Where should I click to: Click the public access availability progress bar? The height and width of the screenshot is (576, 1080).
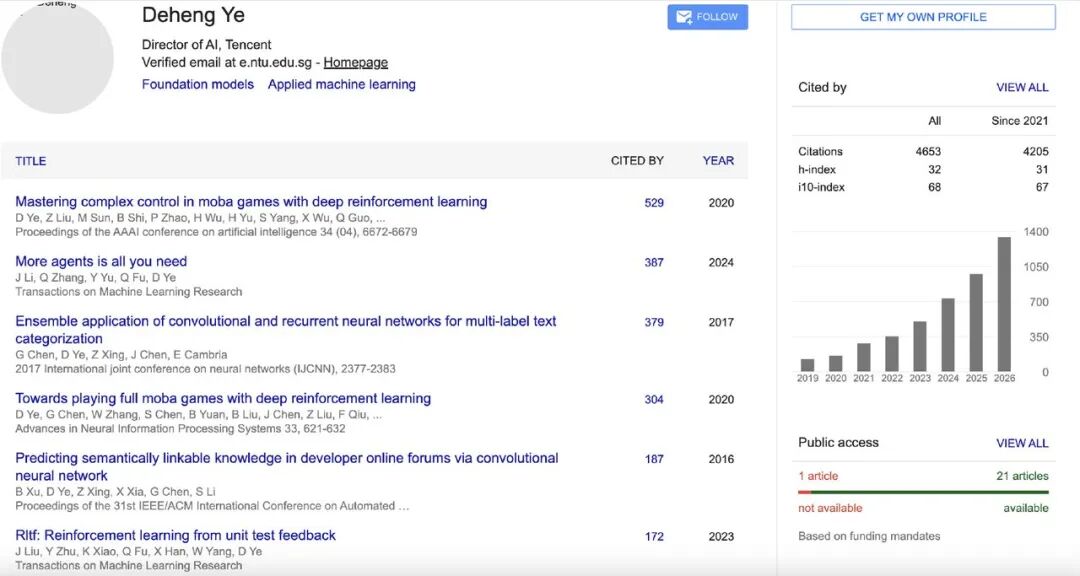click(x=923, y=492)
